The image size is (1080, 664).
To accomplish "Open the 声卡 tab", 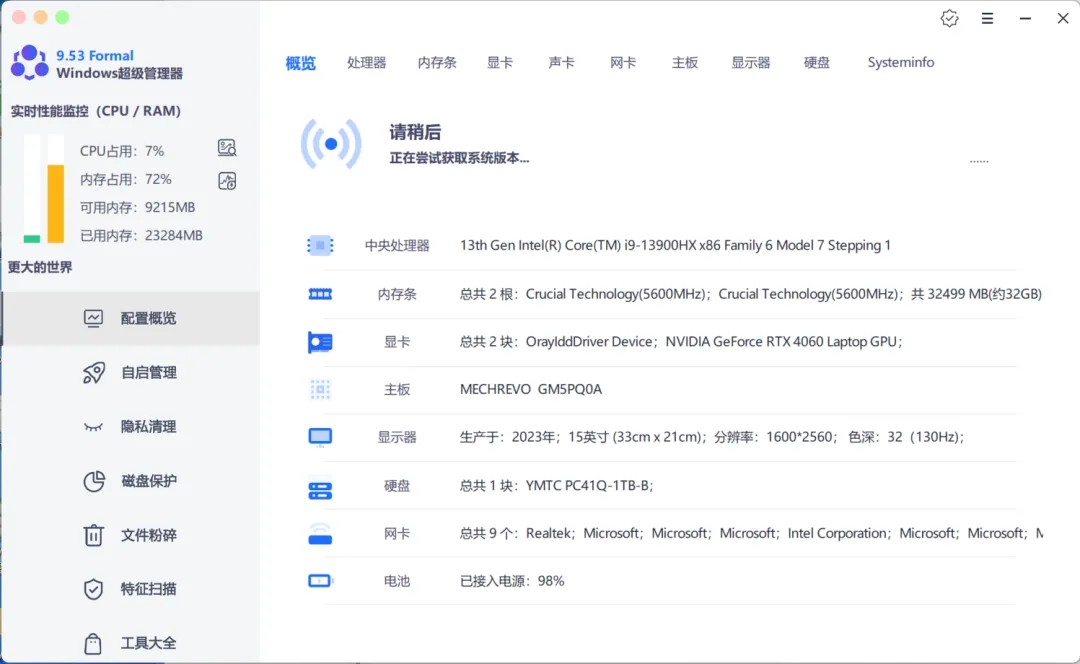I will [561, 63].
